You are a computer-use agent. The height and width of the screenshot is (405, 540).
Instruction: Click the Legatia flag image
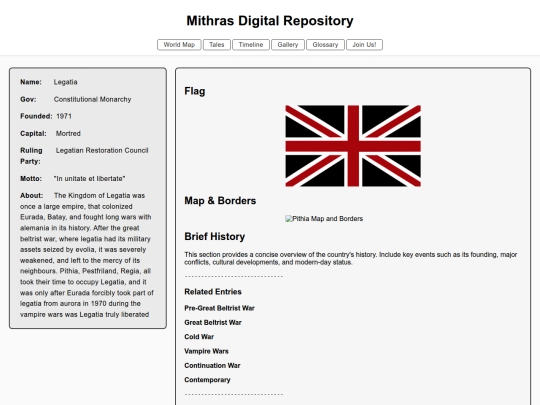coord(353,146)
